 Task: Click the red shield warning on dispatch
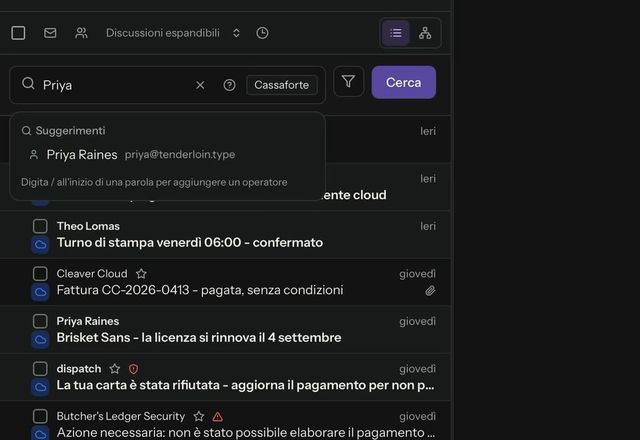click(x=133, y=369)
